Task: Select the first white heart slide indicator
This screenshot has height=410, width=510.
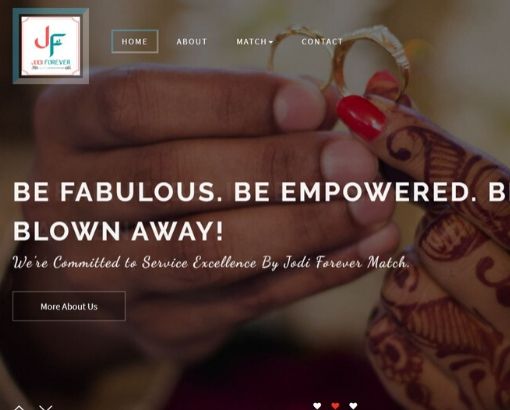Action: tap(317, 405)
